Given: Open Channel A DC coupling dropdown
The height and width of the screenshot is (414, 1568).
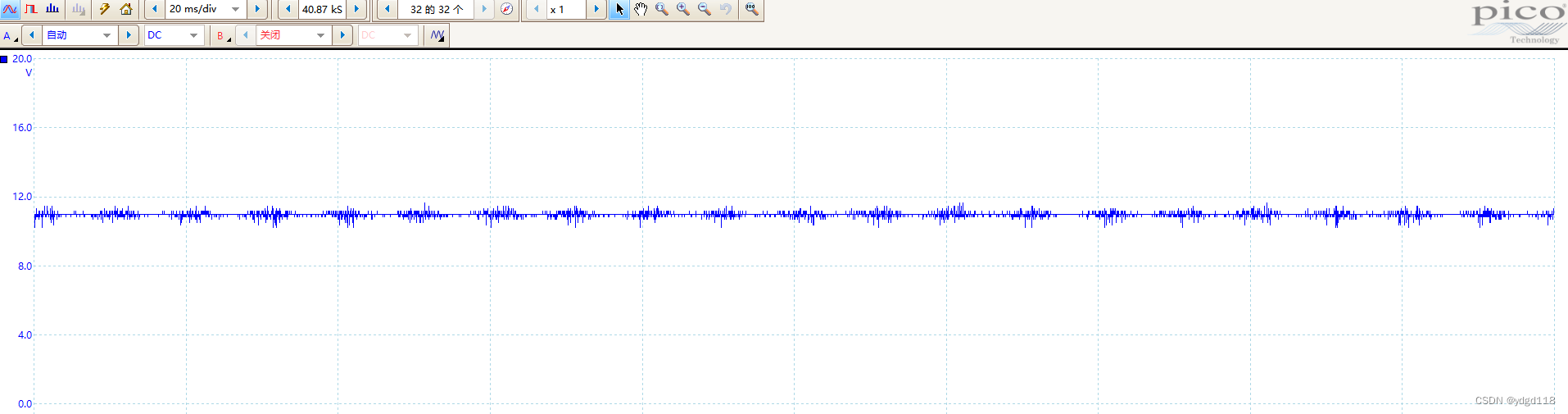Looking at the screenshot, I should tap(174, 35).
